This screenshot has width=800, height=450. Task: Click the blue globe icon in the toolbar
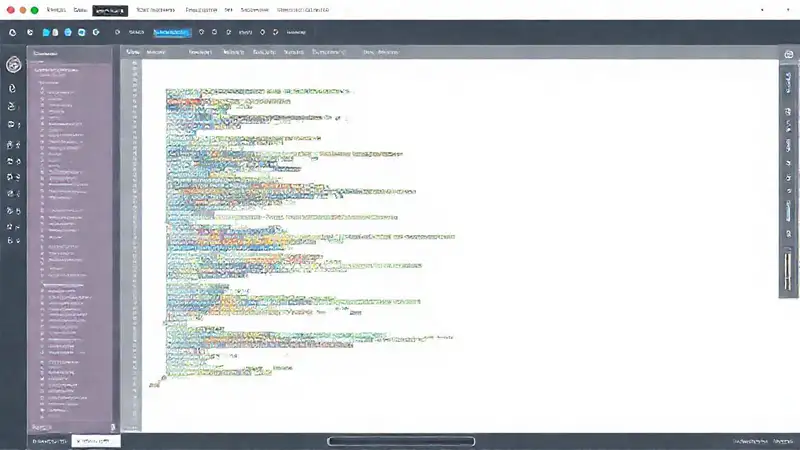(66, 32)
